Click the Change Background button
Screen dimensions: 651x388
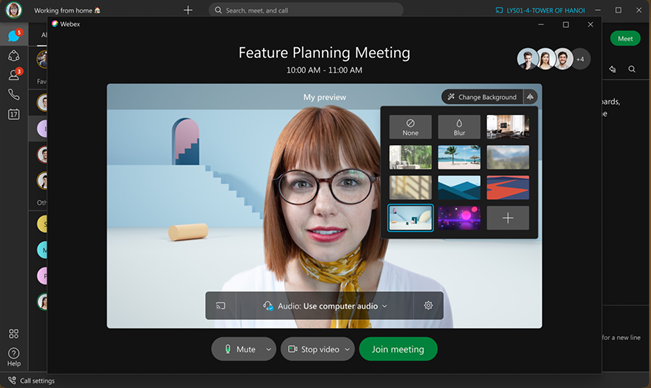click(x=482, y=97)
